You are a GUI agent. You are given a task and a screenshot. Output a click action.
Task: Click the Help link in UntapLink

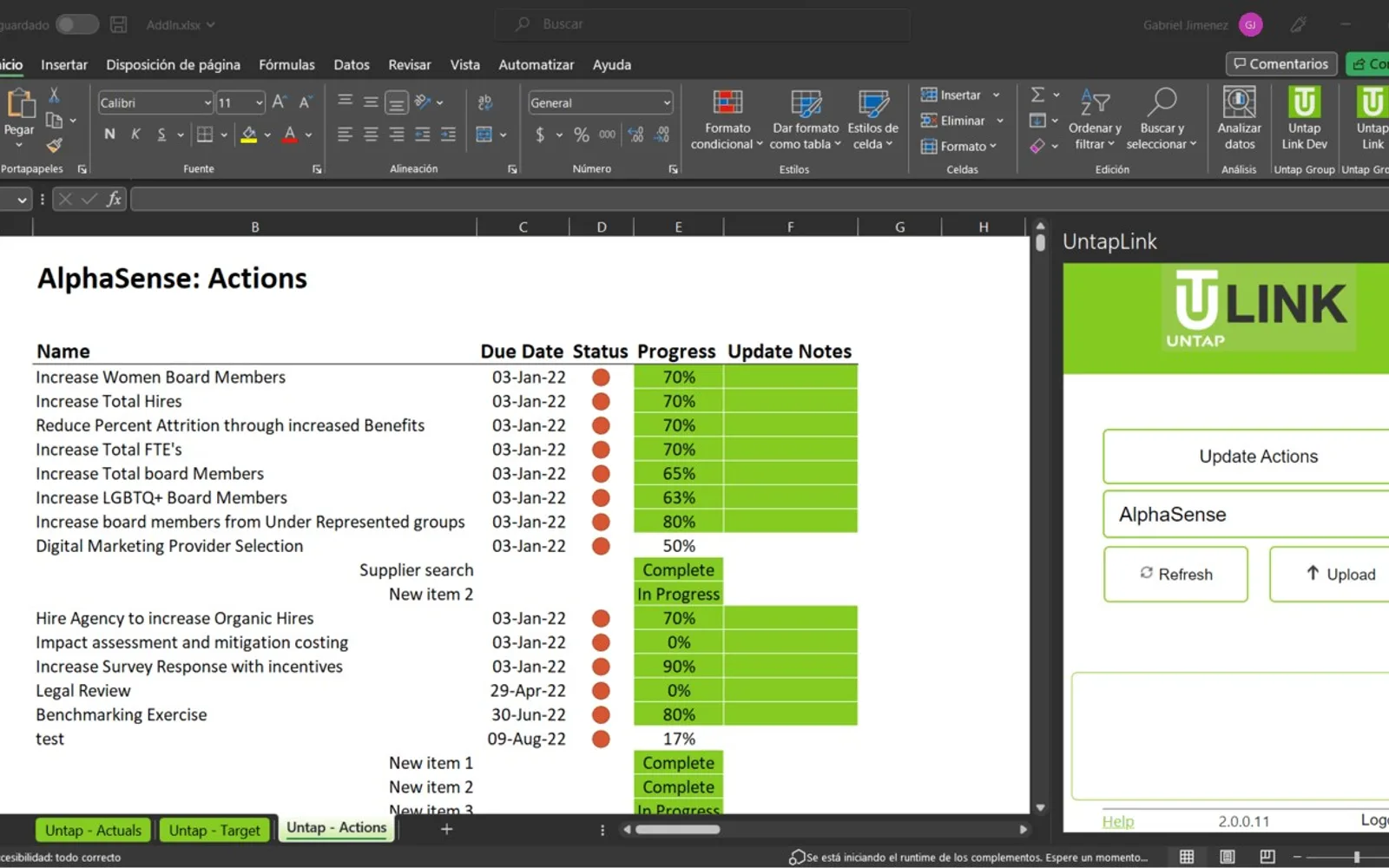1118,821
